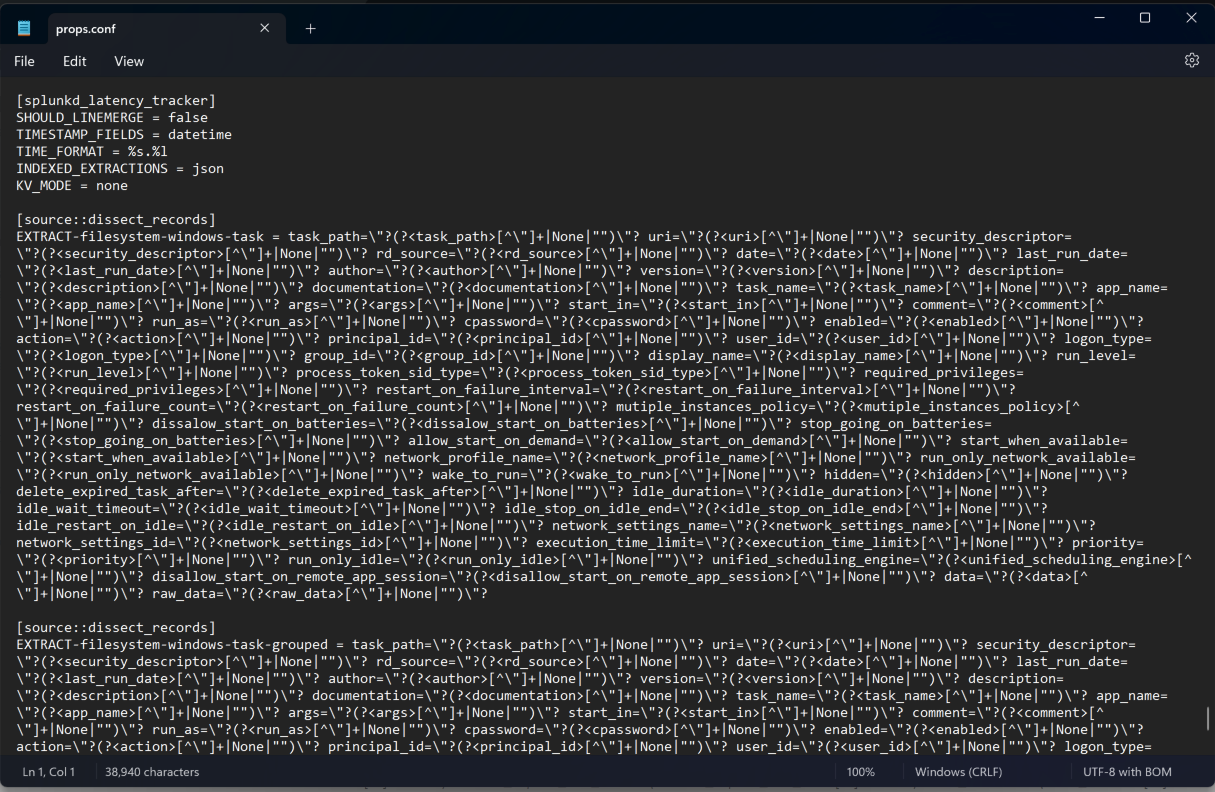Click the vertical scrollbar thumb
The image size is (1215, 792).
(1207, 720)
